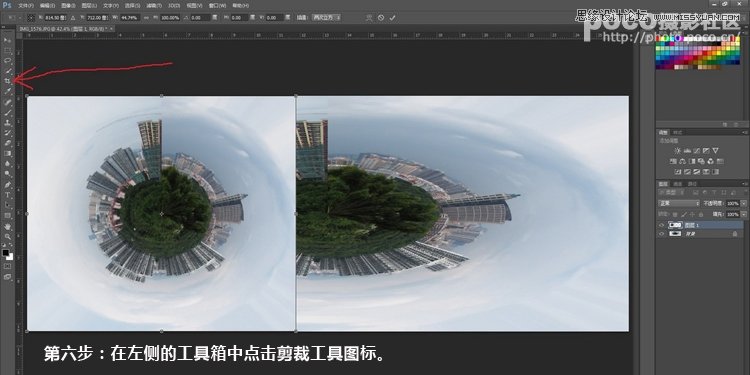750x375 pixels.
Task: Add a Curves adjustment
Action: [x=696, y=151]
